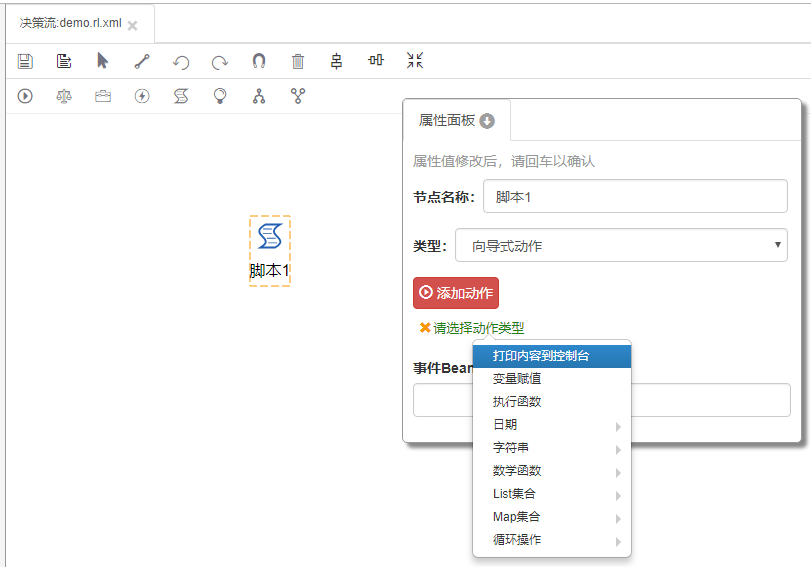Collapse the 属性面板 with arrow icon
This screenshot has height=567, width=811.
pos(487,121)
